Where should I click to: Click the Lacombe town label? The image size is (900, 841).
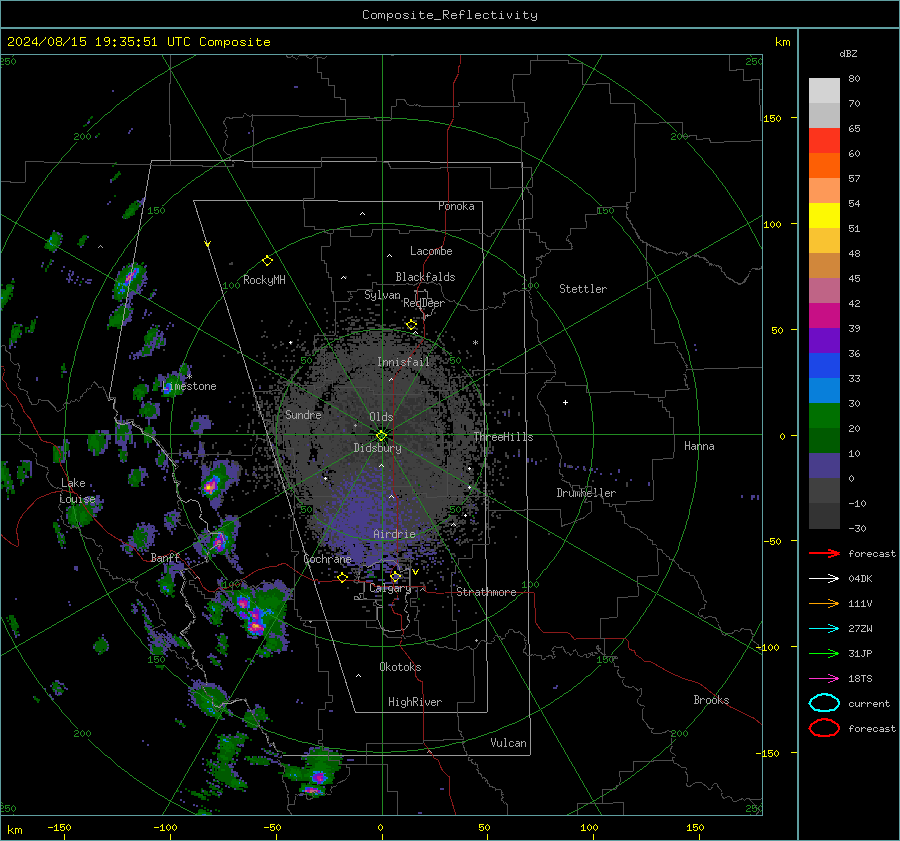[x=431, y=251]
